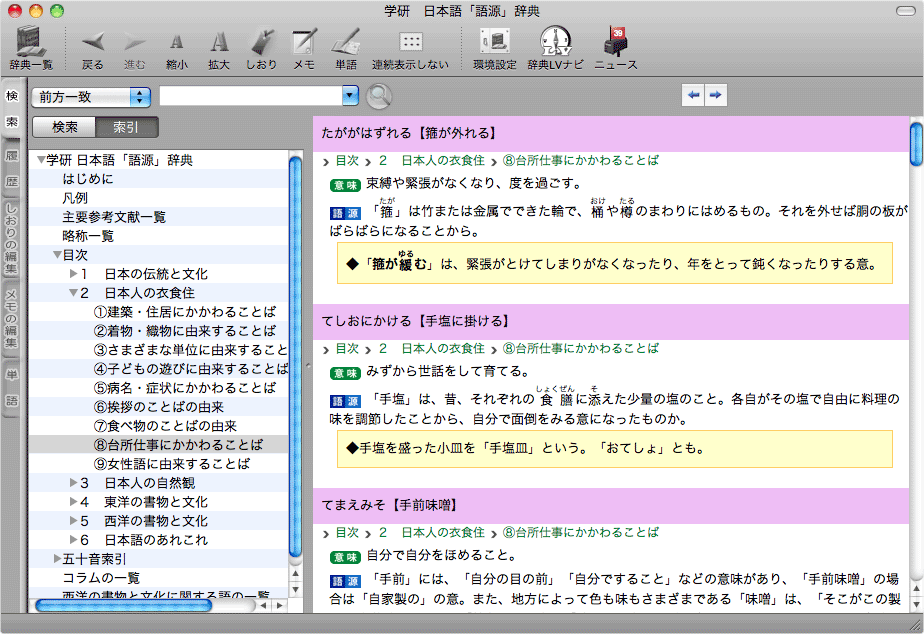This screenshot has height=634, width=924.
Task: Switch to the 検索 segment tab
Action: (x=64, y=127)
